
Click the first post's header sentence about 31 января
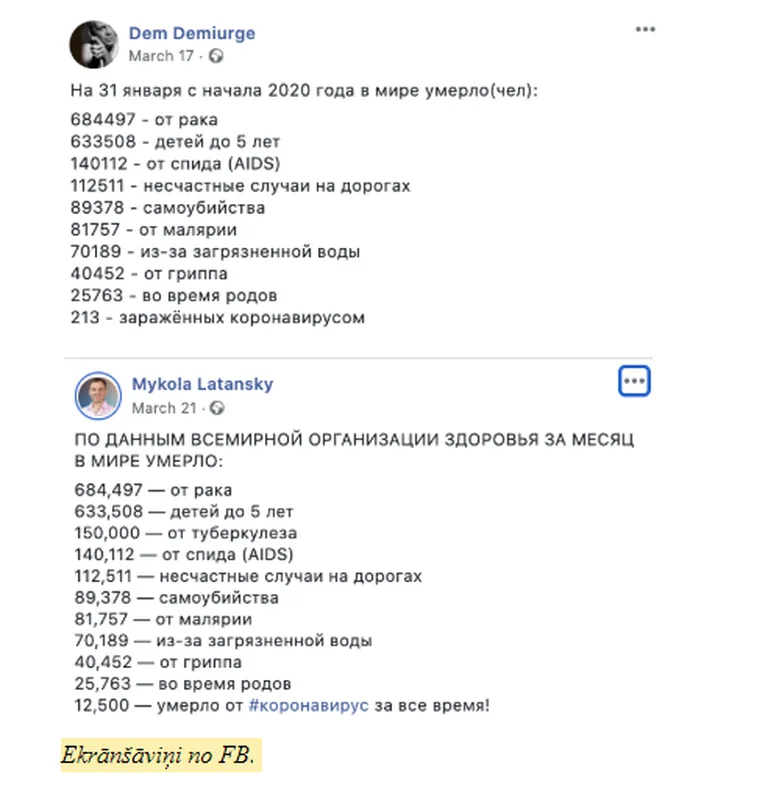click(x=304, y=91)
